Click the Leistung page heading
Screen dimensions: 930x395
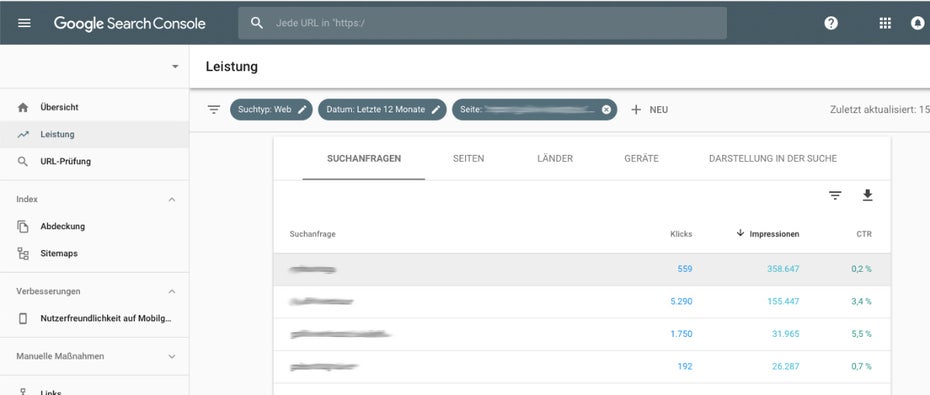click(x=232, y=66)
